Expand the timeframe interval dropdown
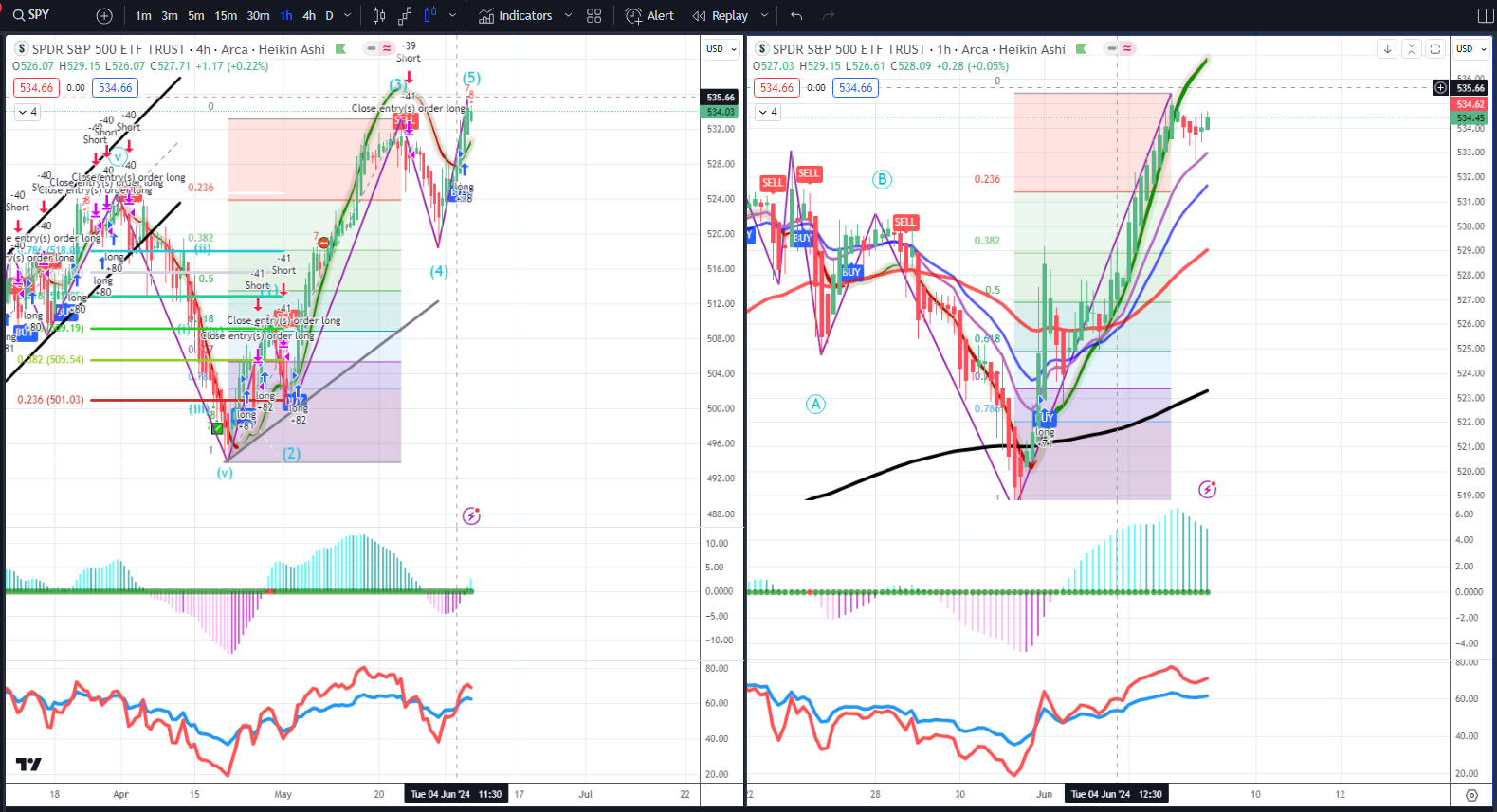The image size is (1497, 812). (347, 16)
